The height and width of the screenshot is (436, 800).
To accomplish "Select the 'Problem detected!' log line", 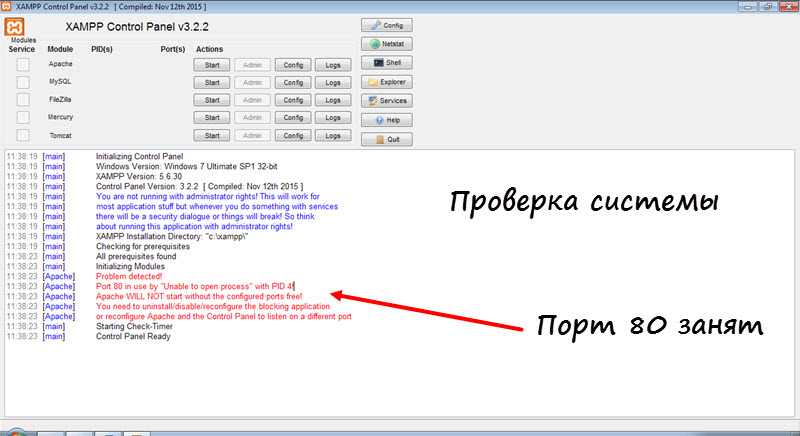I will [129, 276].
